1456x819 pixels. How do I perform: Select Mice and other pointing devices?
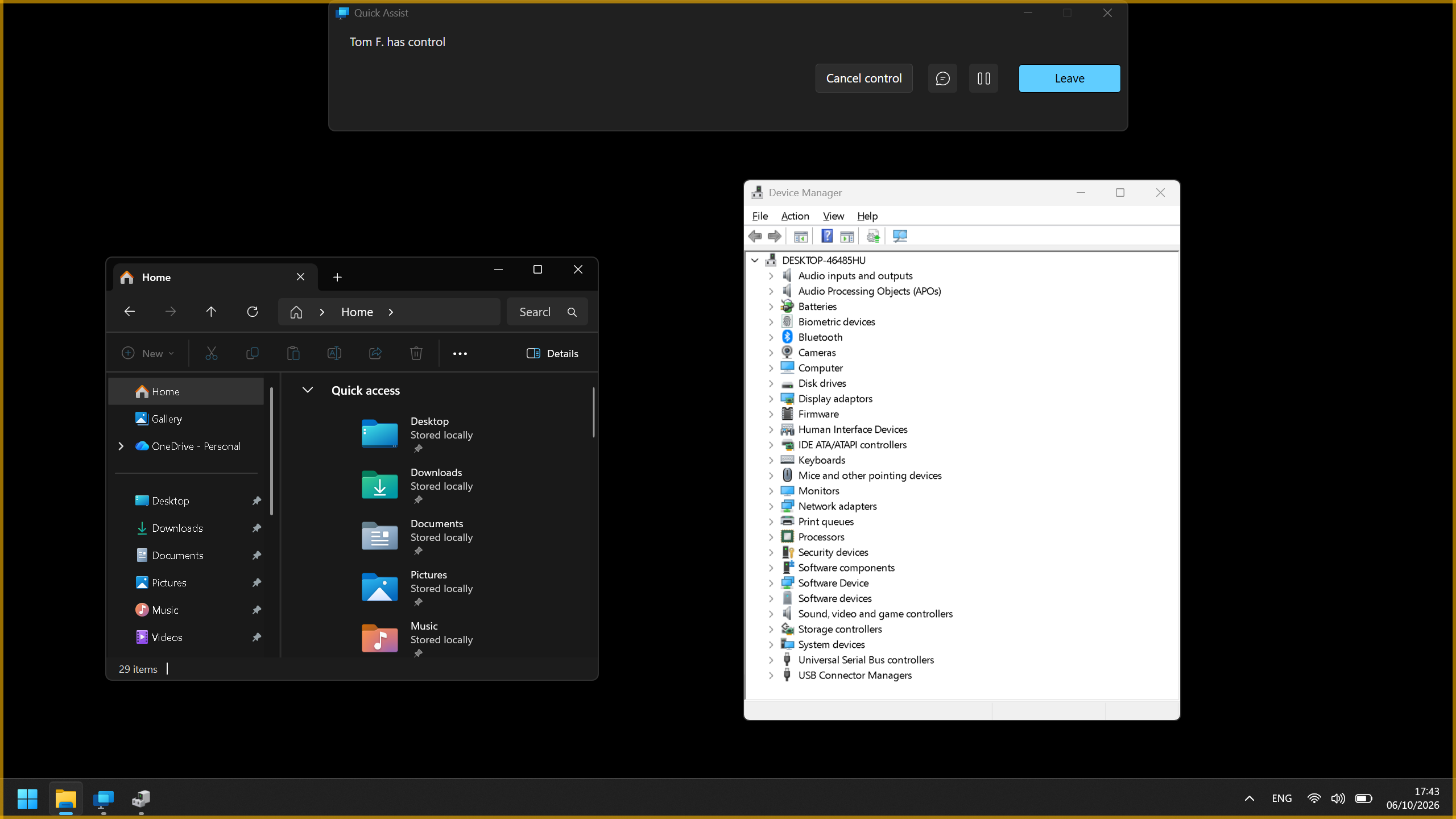coord(870,475)
